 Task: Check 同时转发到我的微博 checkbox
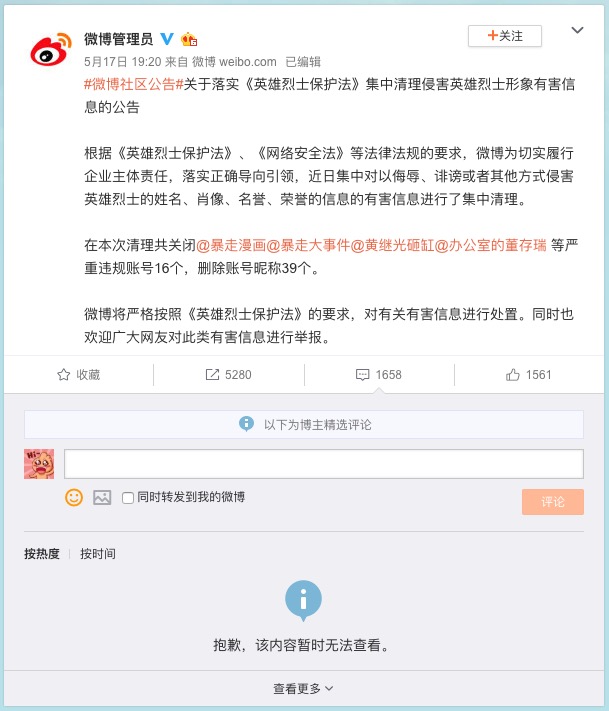coord(128,498)
